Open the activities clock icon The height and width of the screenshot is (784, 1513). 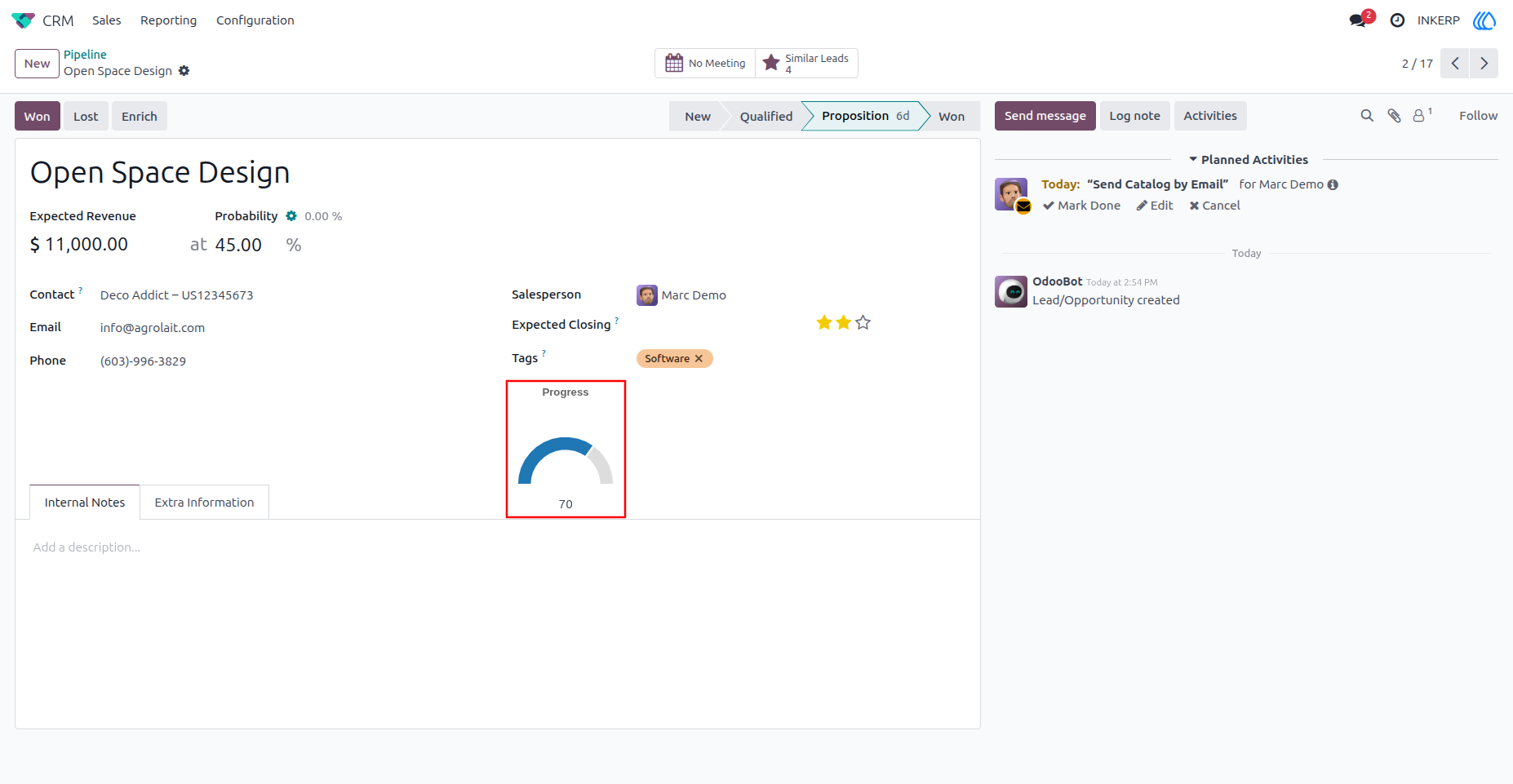[x=1397, y=20]
